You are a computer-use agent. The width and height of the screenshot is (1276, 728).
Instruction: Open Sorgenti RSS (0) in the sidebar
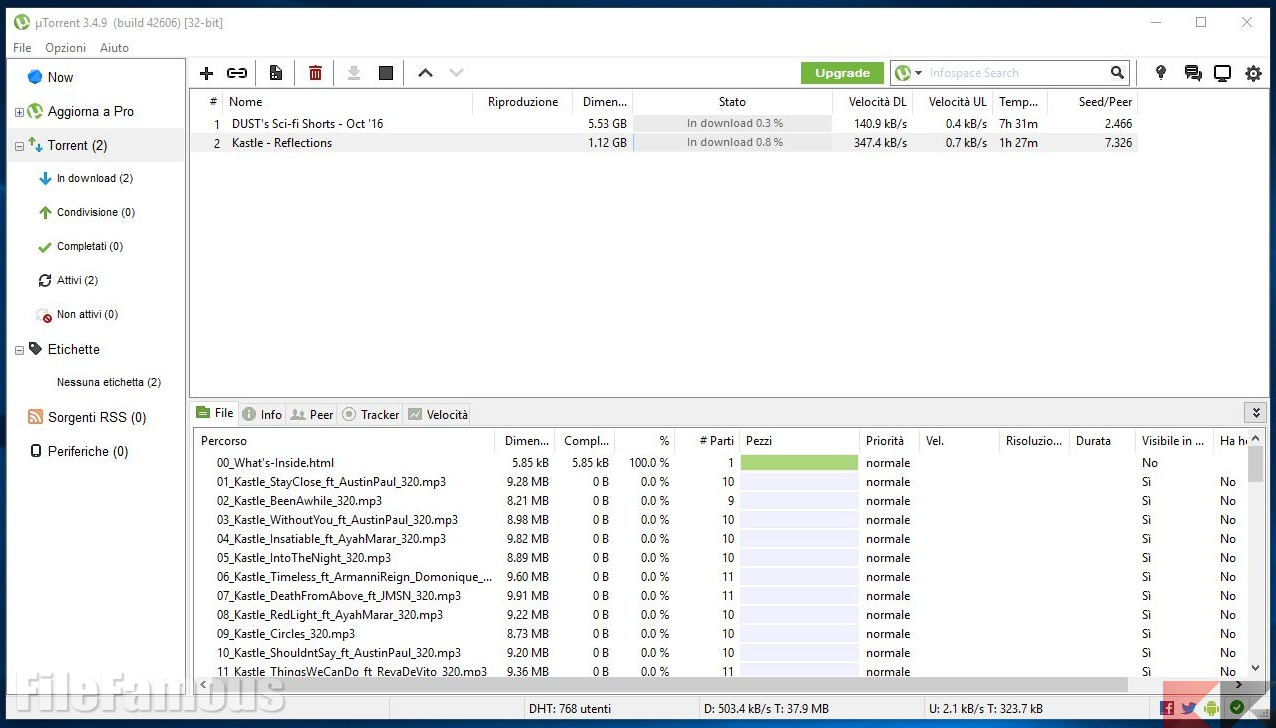97,417
